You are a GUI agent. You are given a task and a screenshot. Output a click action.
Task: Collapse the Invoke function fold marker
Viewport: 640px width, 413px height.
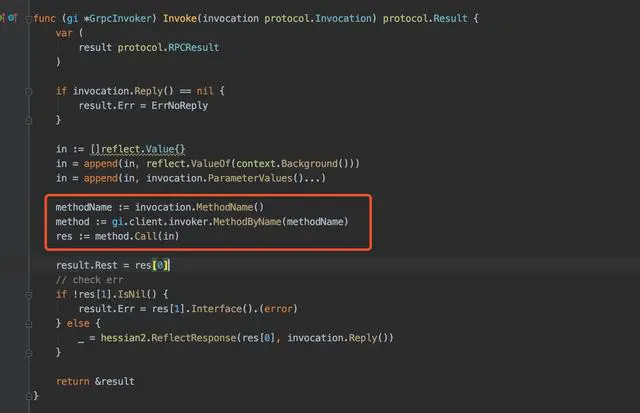29,19
